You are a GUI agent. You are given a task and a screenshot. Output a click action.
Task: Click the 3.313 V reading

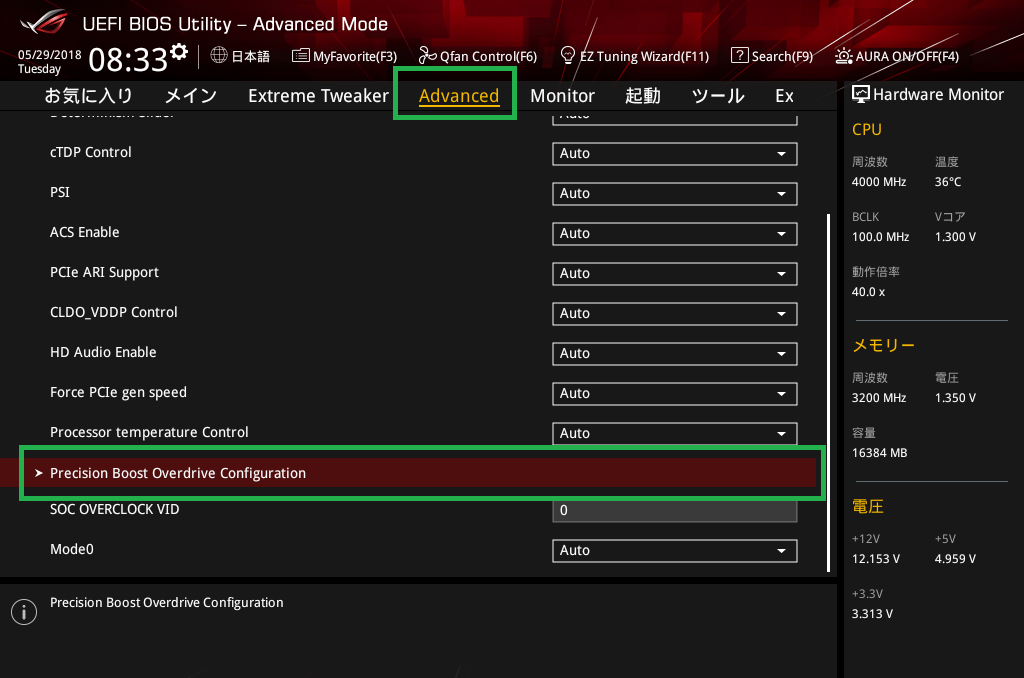point(872,614)
